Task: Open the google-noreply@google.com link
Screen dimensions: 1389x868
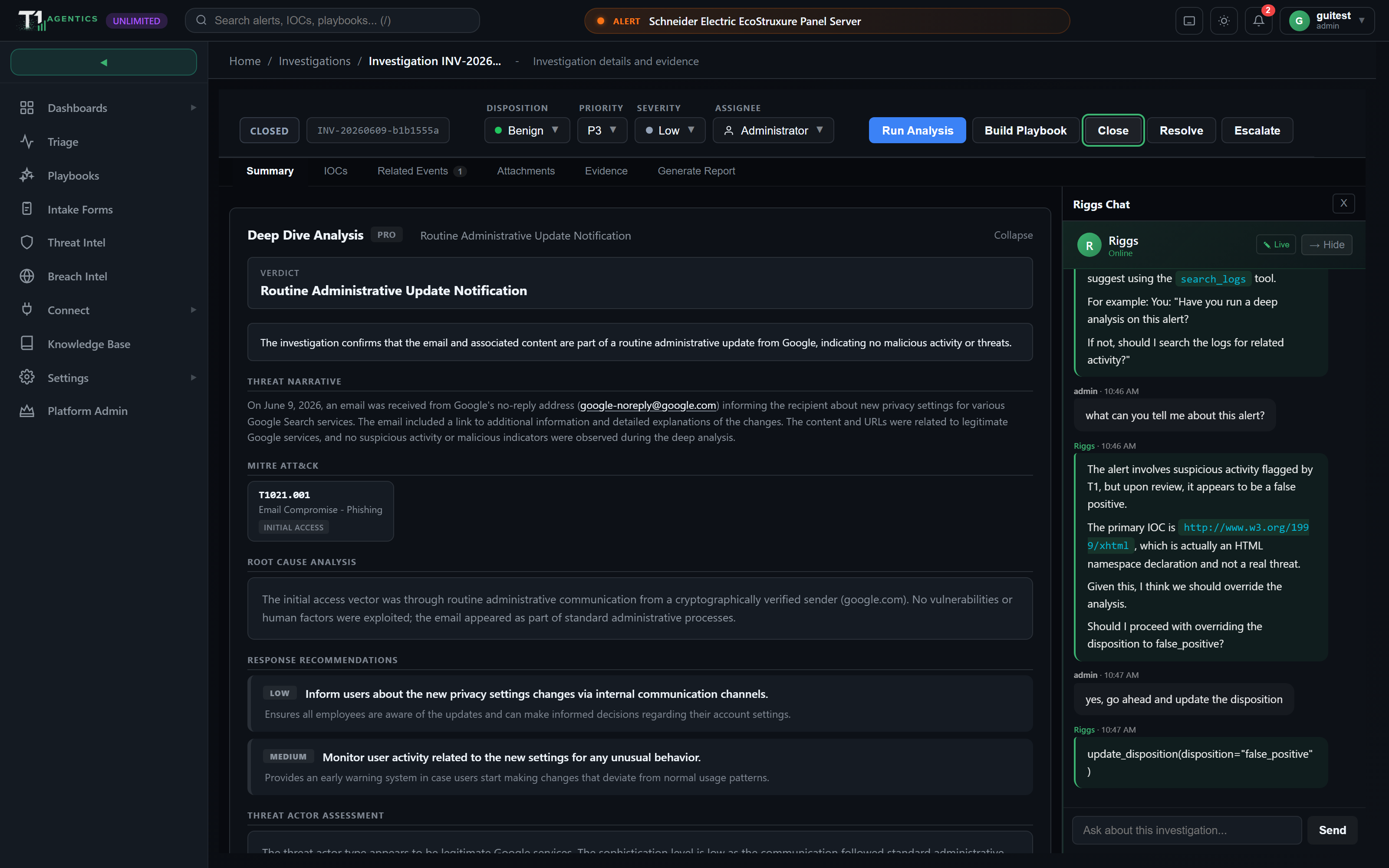Action: pos(648,405)
